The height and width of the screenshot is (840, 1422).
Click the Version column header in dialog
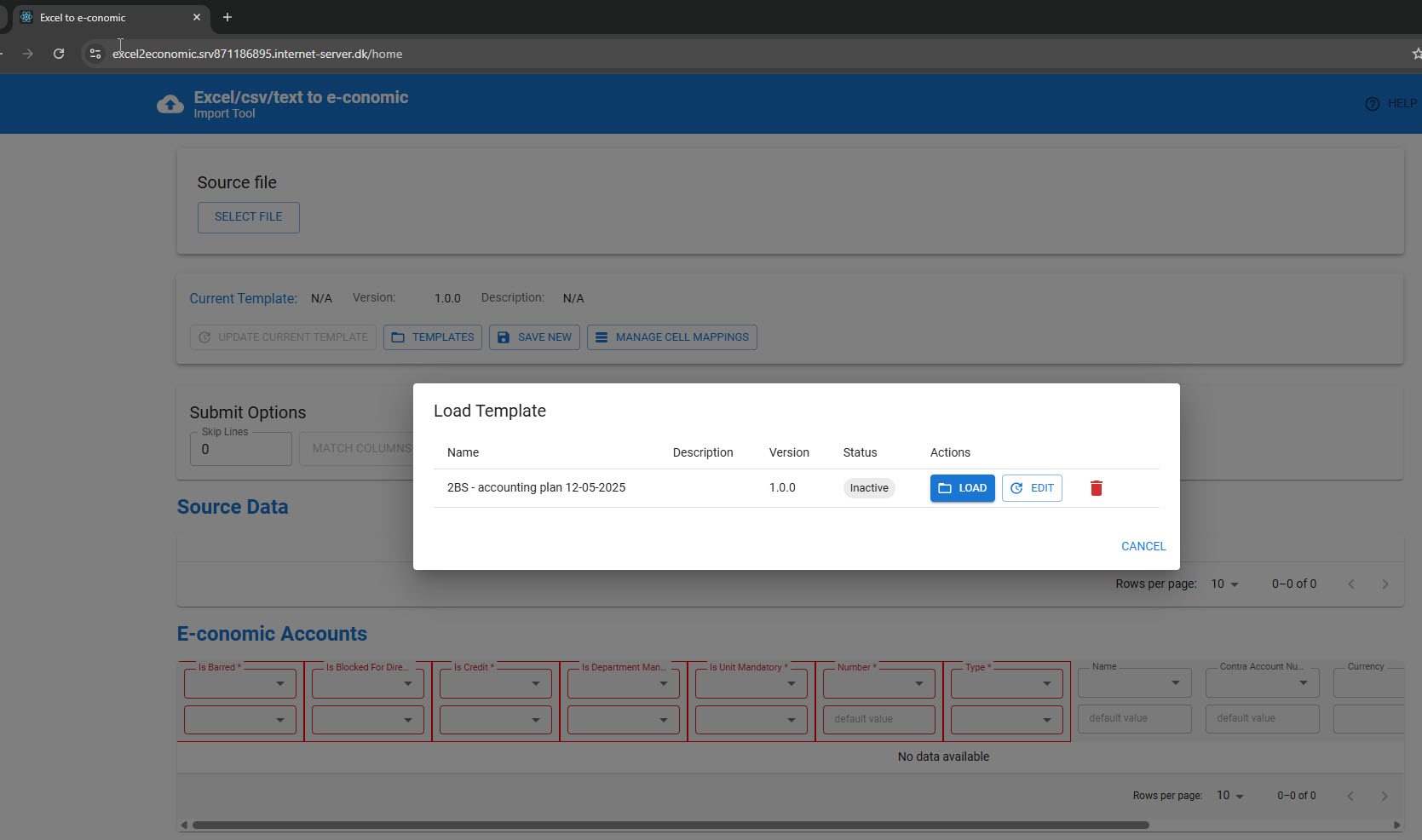[x=789, y=452]
